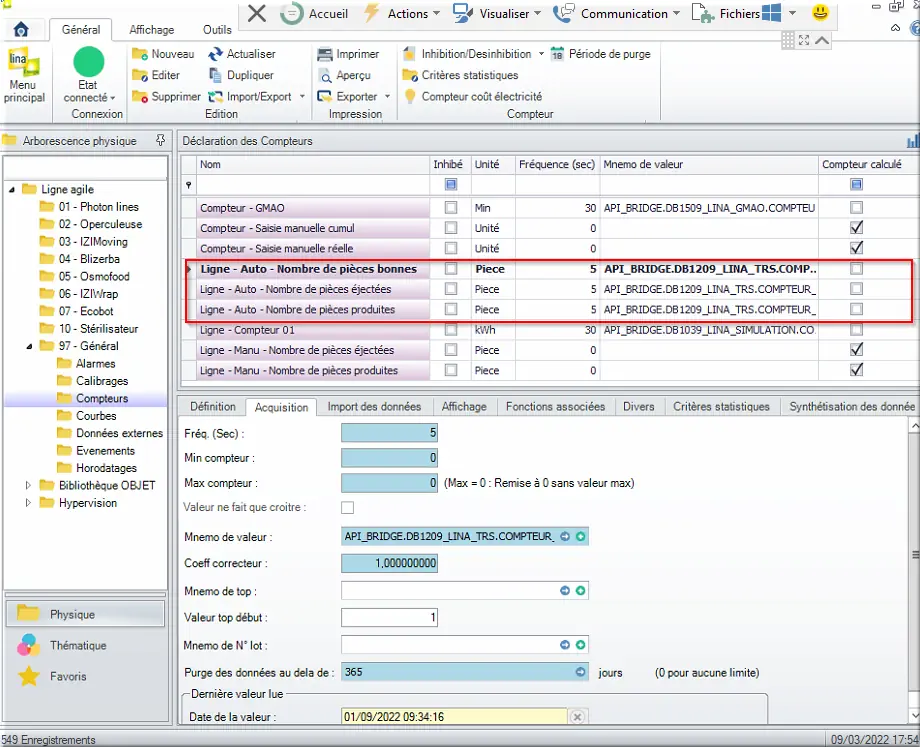Collapse the Ligne agile tree node

click(x=12, y=190)
